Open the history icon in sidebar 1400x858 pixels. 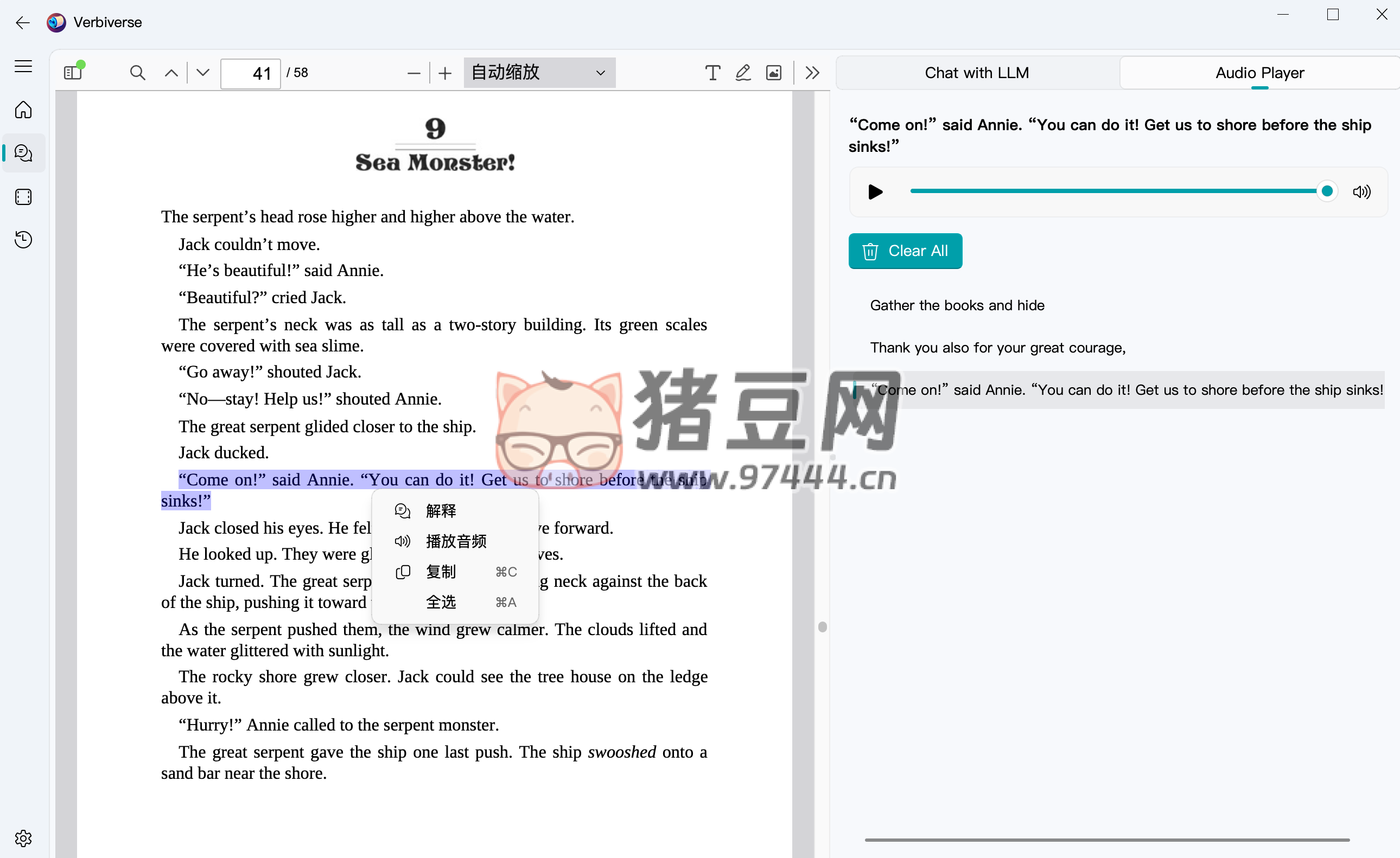[23, 240]
